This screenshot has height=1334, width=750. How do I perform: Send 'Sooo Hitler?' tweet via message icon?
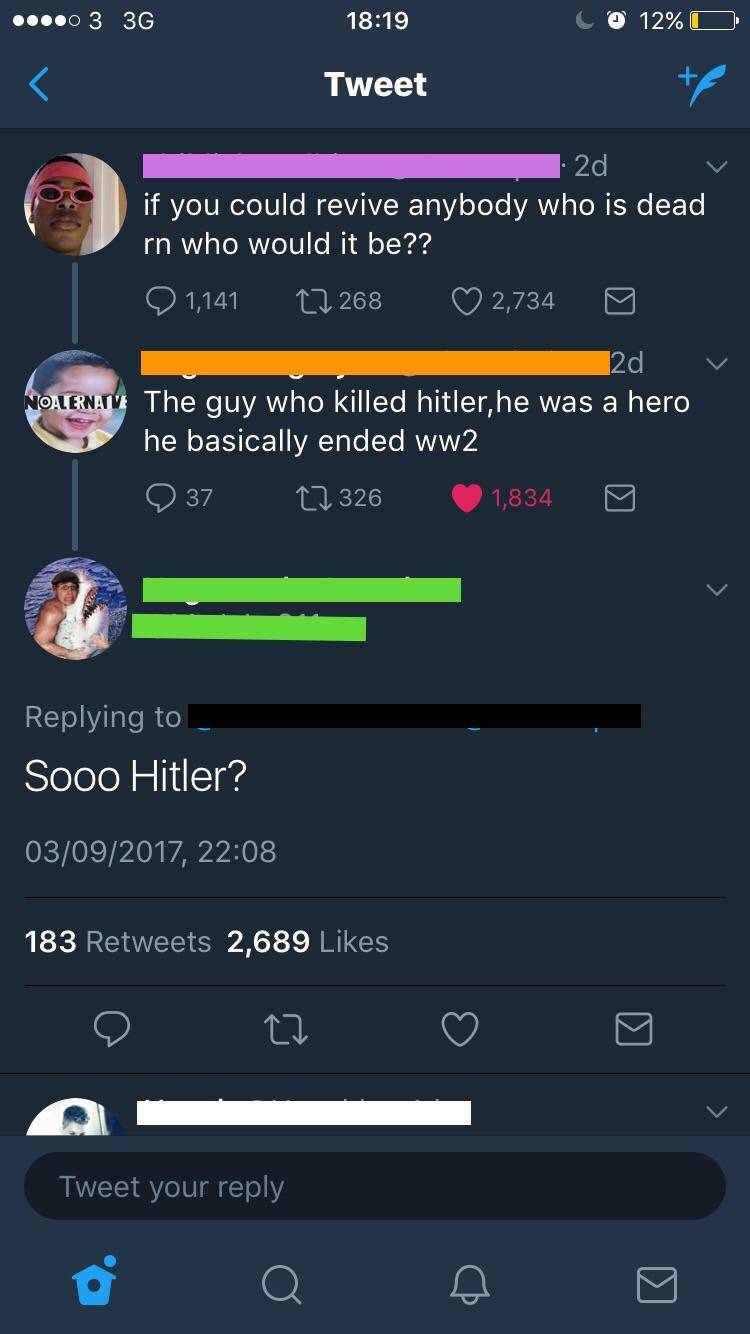pyautogui.click(x=633, y=1028)
